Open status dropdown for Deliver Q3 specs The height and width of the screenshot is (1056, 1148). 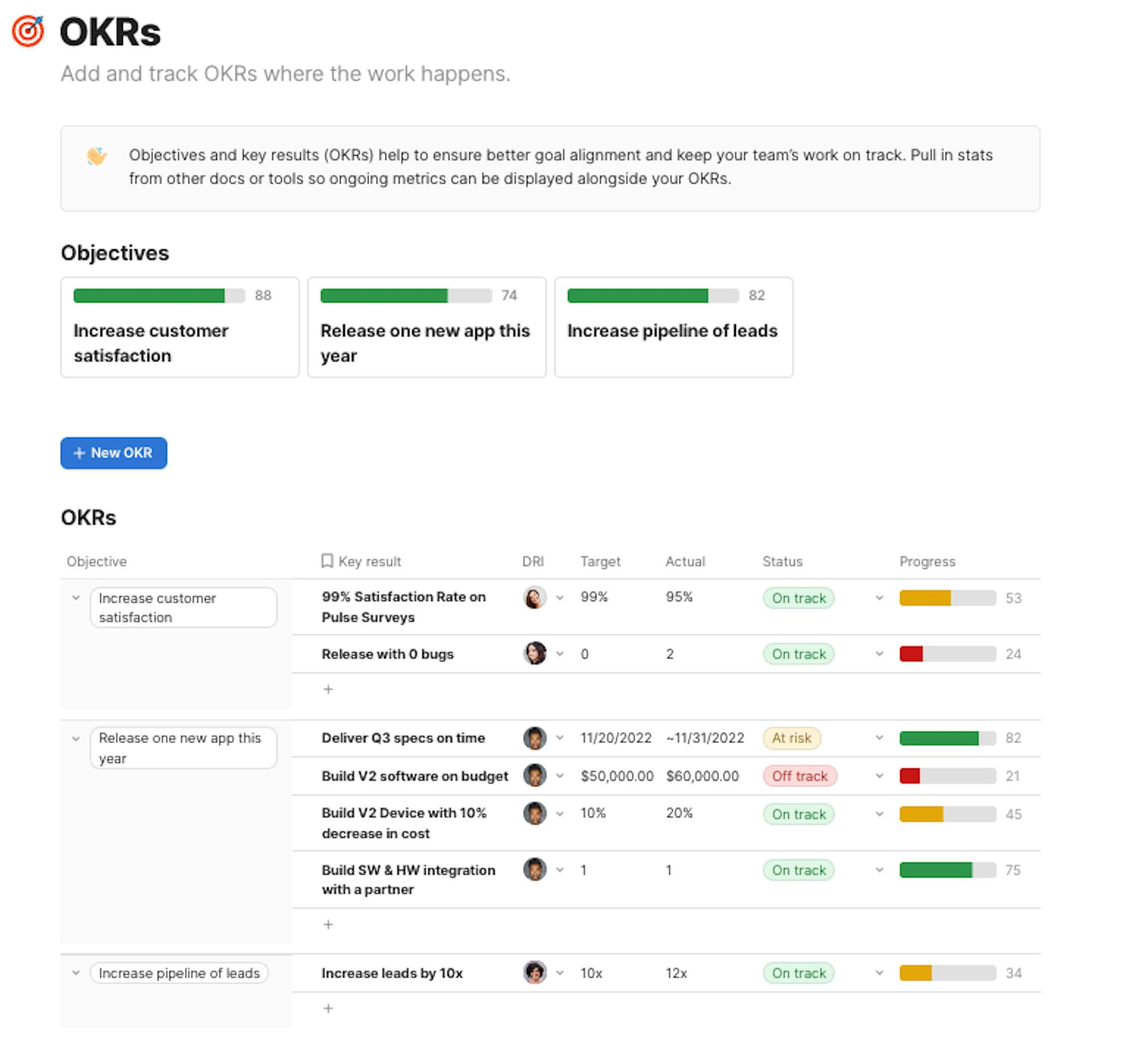tap(879, 738)
